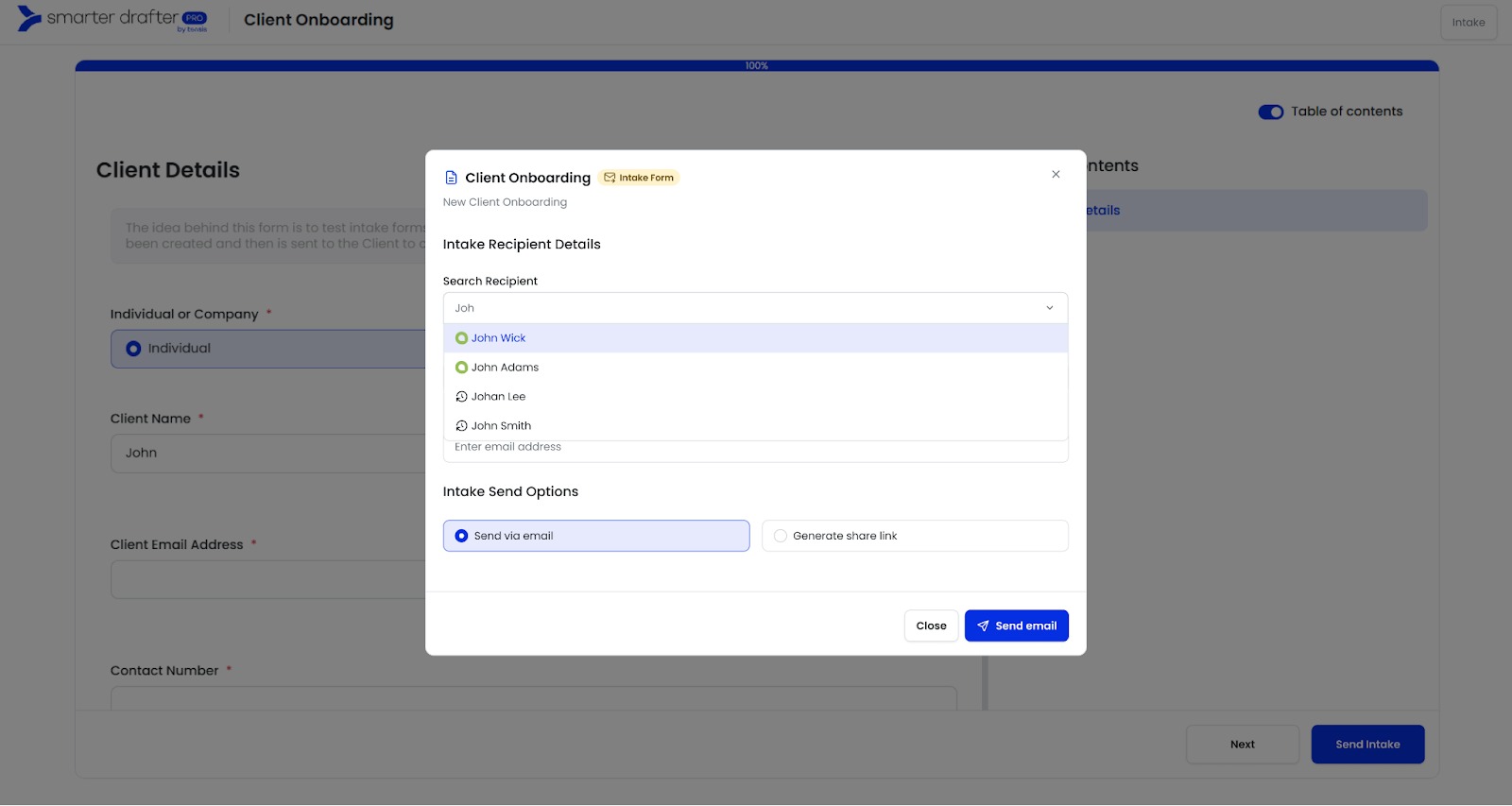
Task: Choose John Smith from recipient list
Action: (502, 426)
